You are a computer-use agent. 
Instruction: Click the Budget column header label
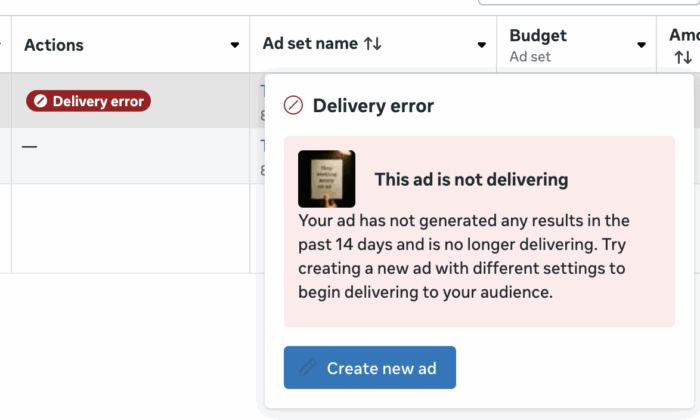[x=538, y=36]
